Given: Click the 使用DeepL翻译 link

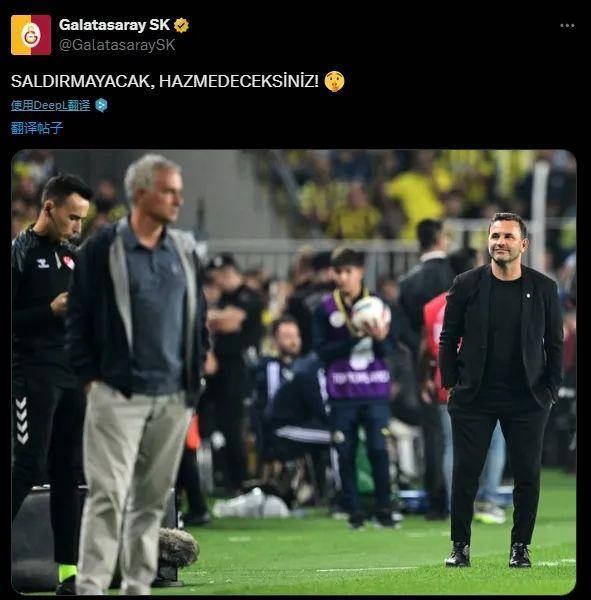Looking at the screenshot, I should 51,105.
